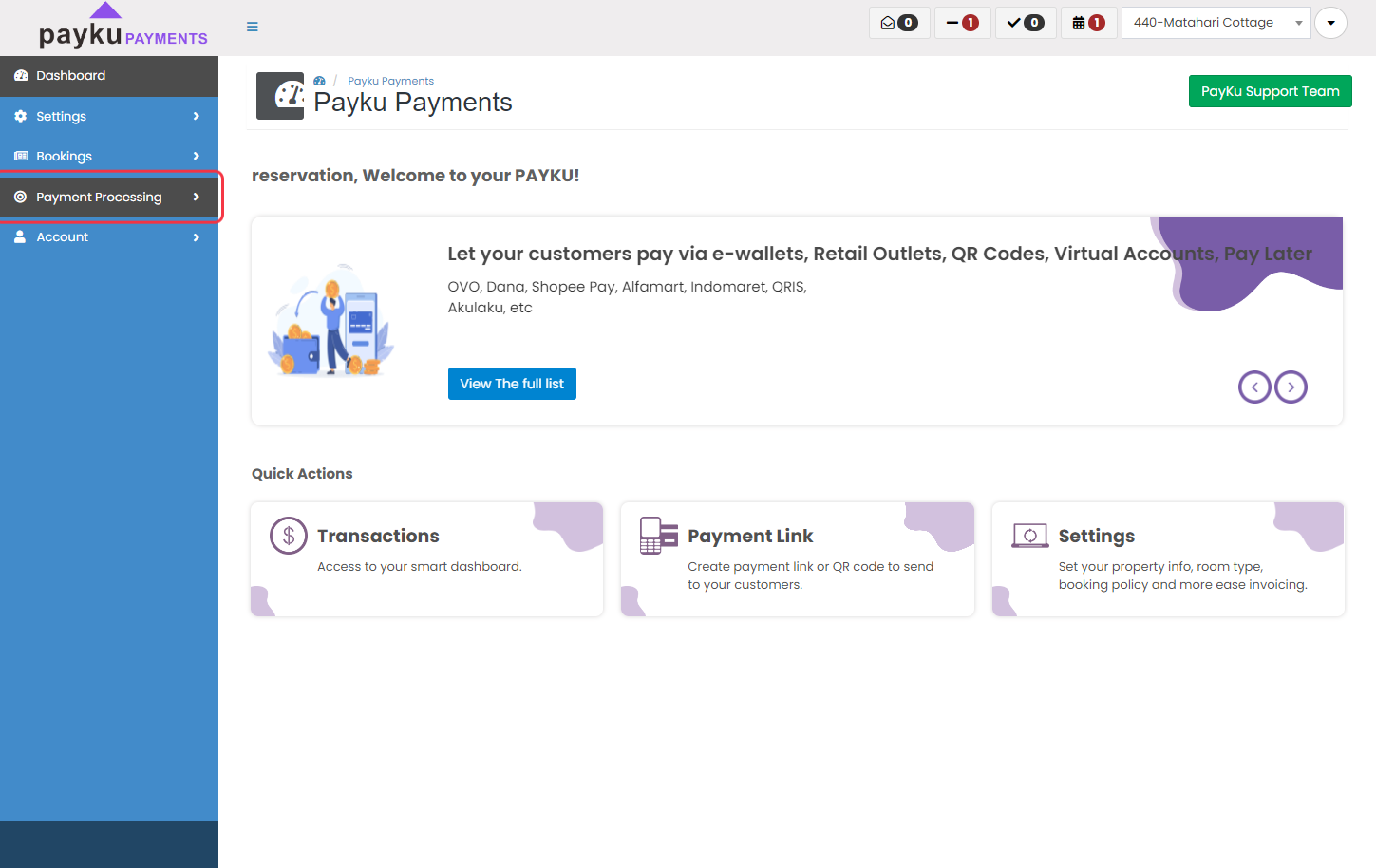Image resolution: width=1376 pixels, height=868 pixels.
Task: Click the Payment Link terminal icon
Action: pos(659,536)
